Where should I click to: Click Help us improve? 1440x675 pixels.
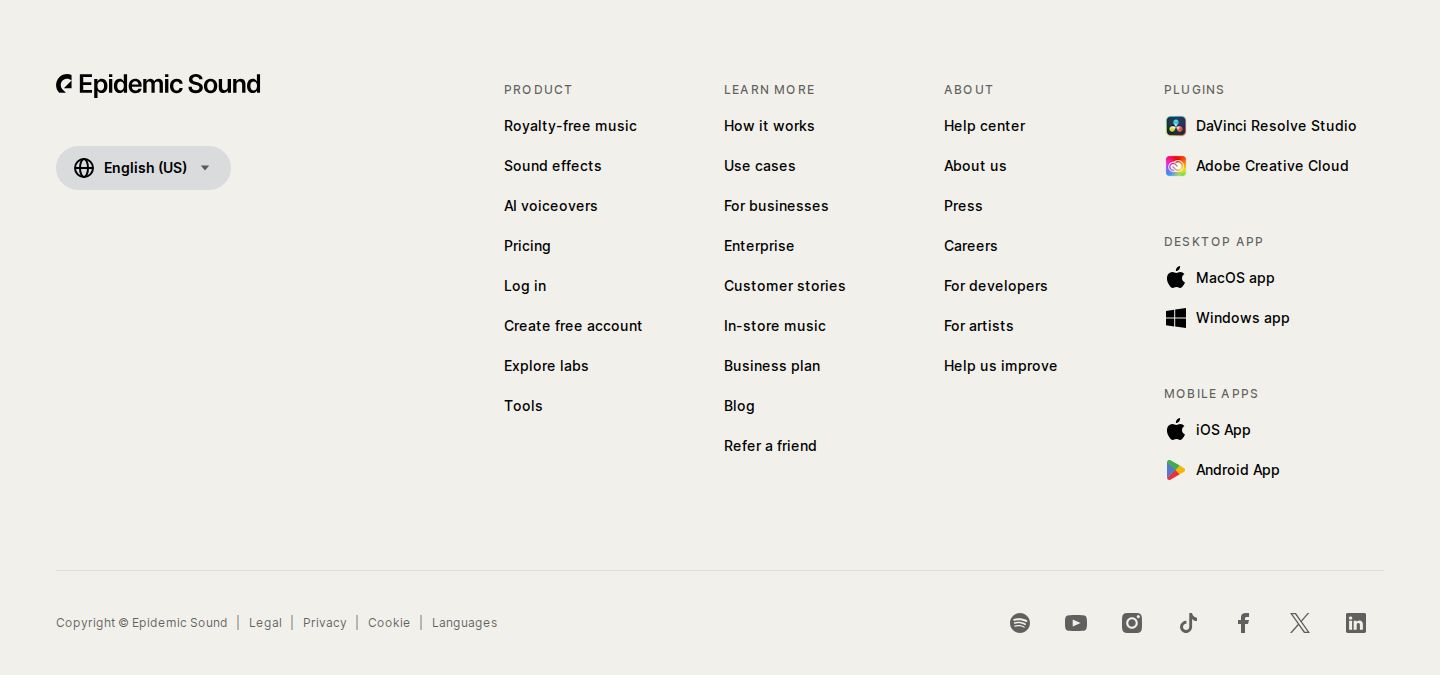[1001, 366]
